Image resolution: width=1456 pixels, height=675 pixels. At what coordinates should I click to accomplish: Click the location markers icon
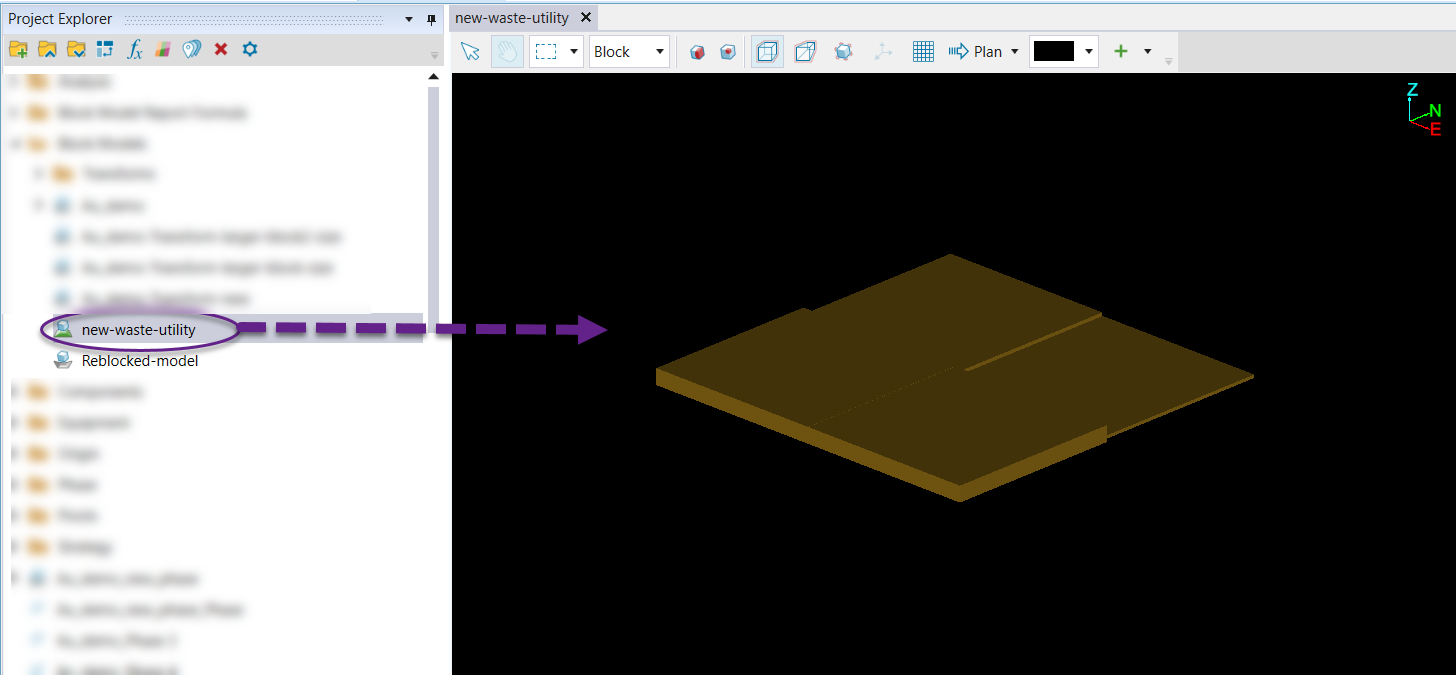pyautogui.click(x=192, y=49)
